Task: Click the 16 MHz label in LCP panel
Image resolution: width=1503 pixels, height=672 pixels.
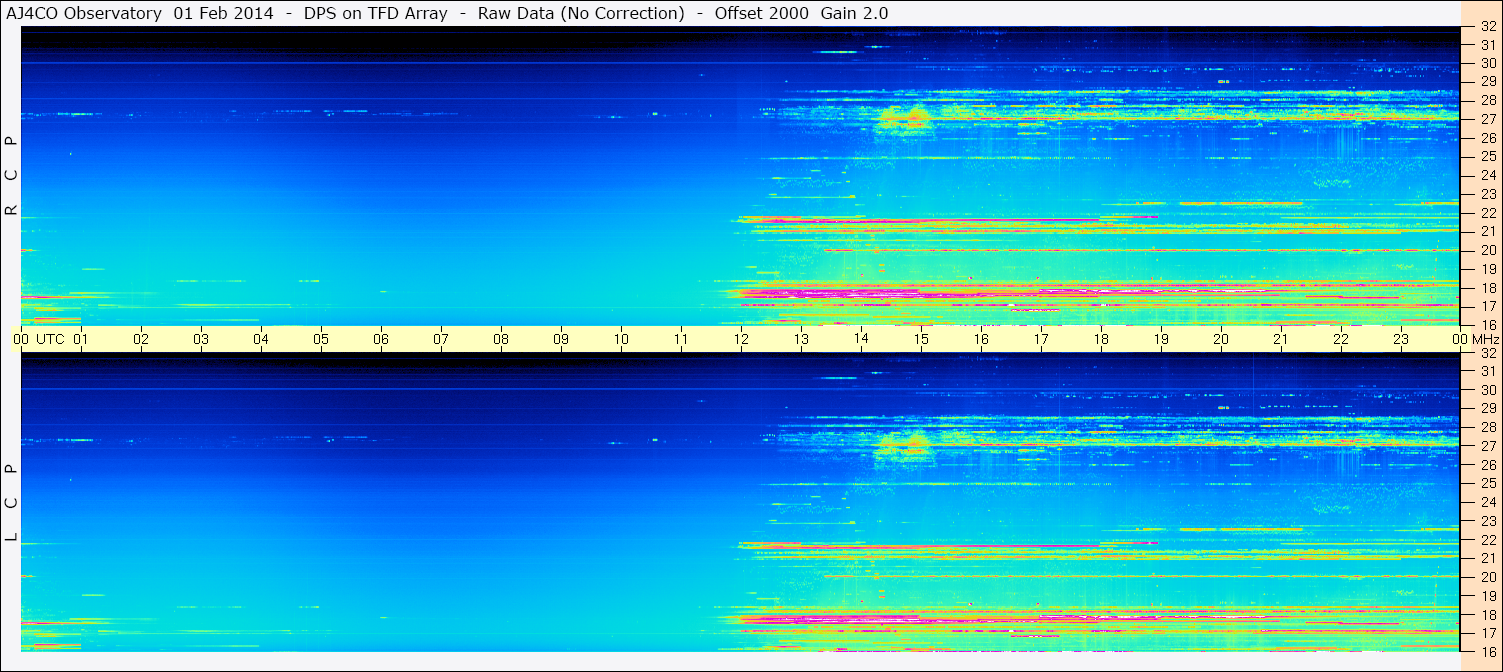Action: coord(1487,652)
